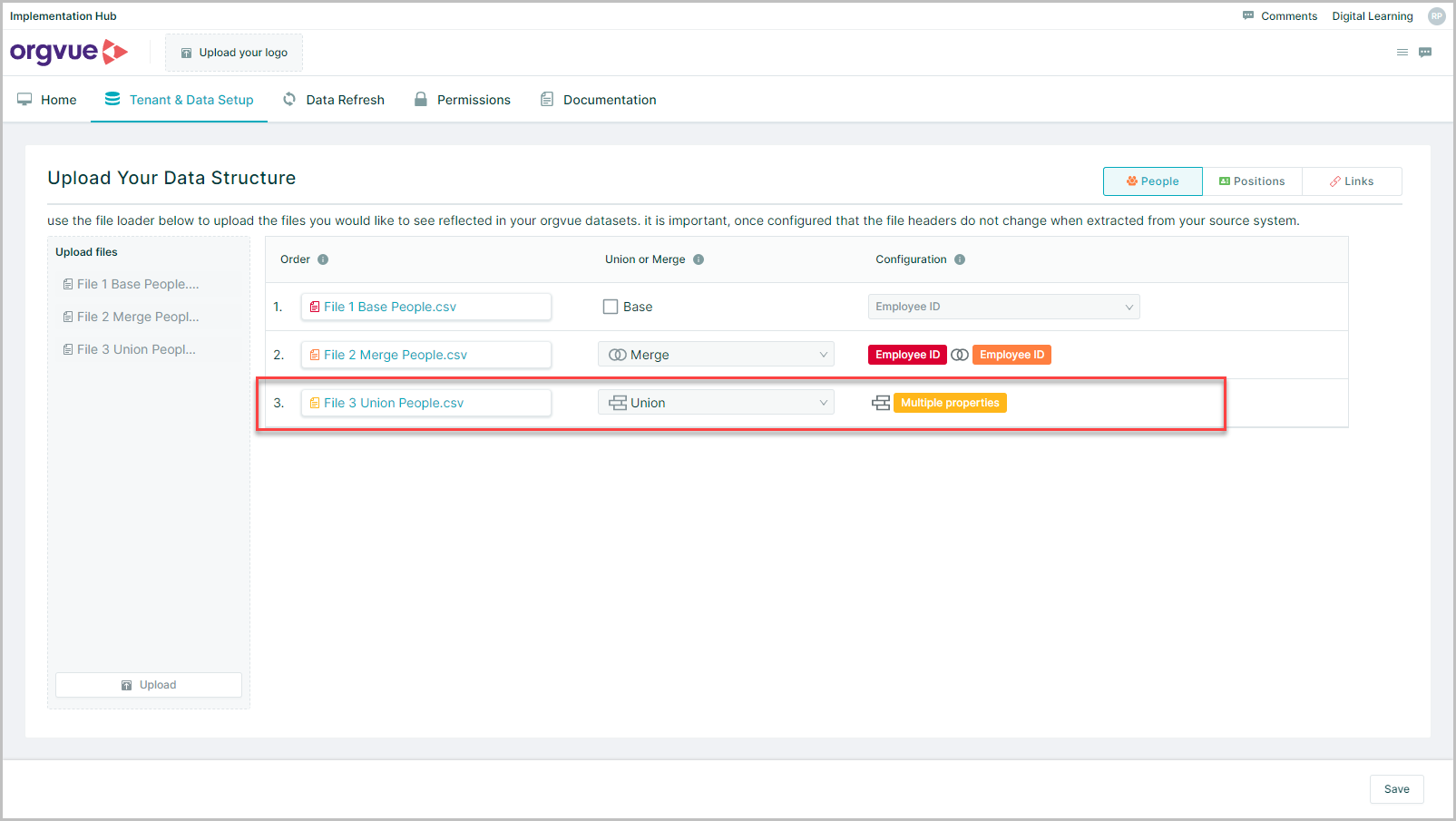
Task: Click the Configuration info icon
Action: click(960, 259)
